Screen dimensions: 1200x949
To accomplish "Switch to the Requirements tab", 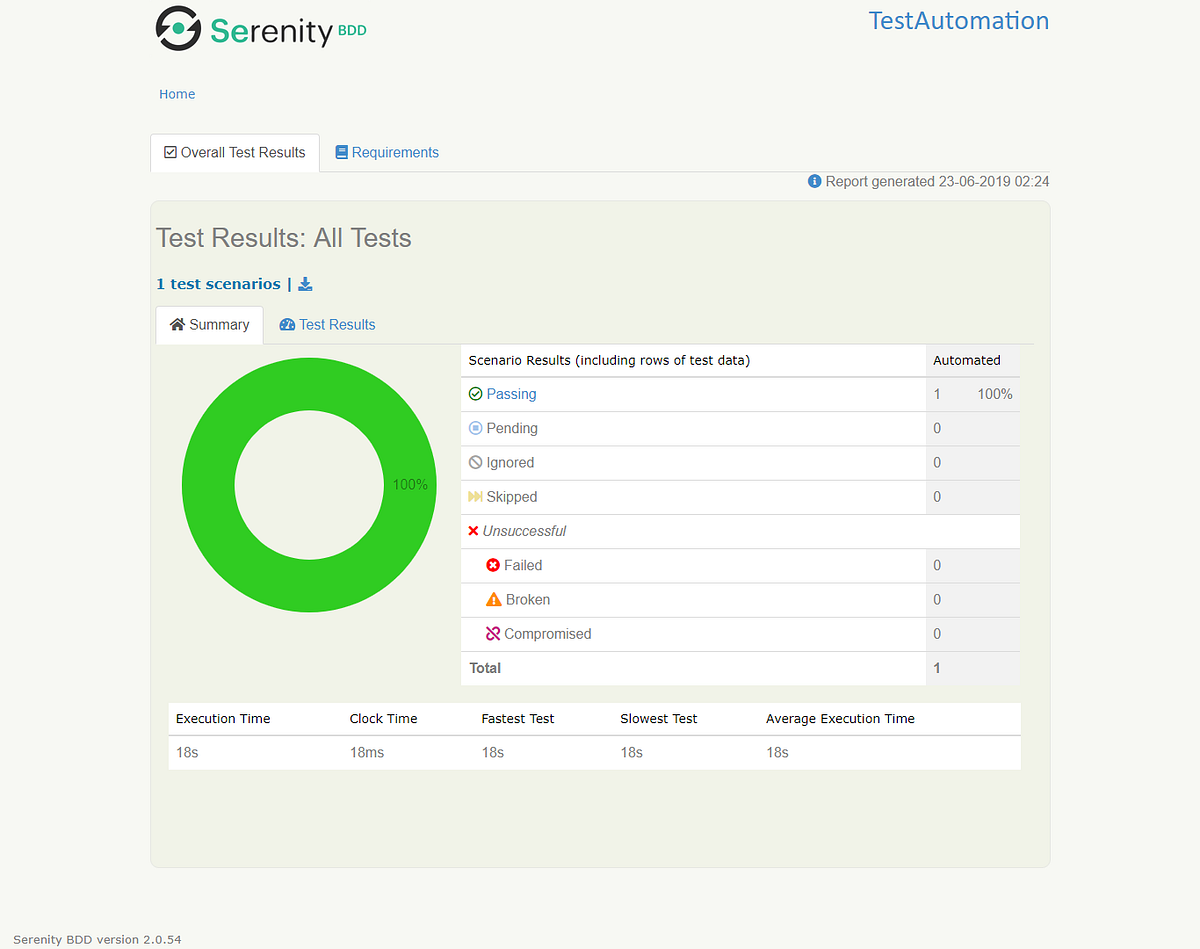I will 387,152.
